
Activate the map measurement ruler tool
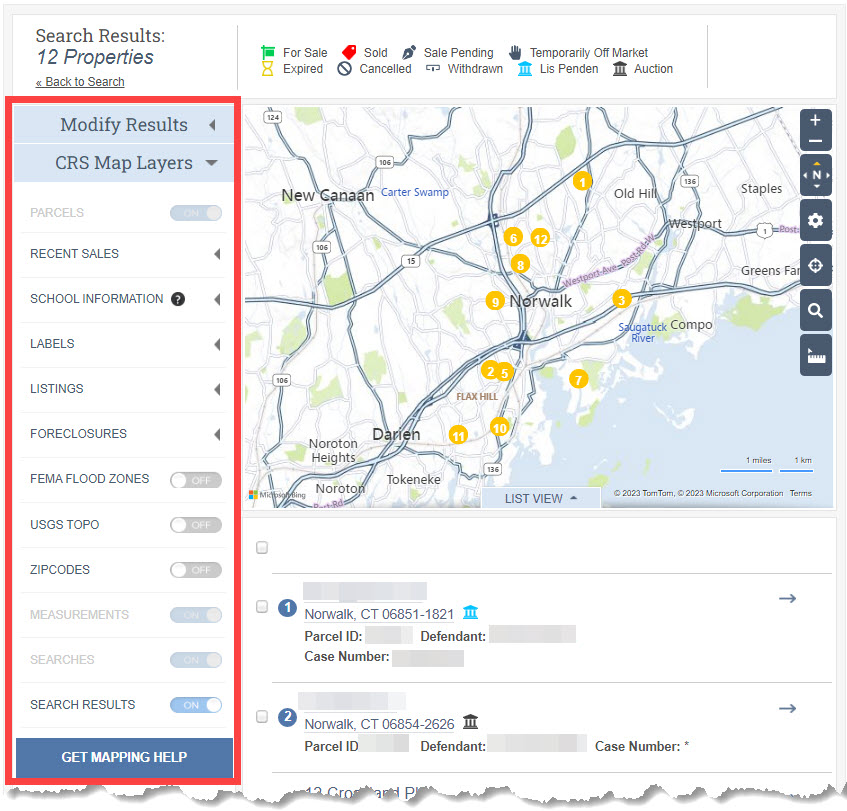[815, 355]
